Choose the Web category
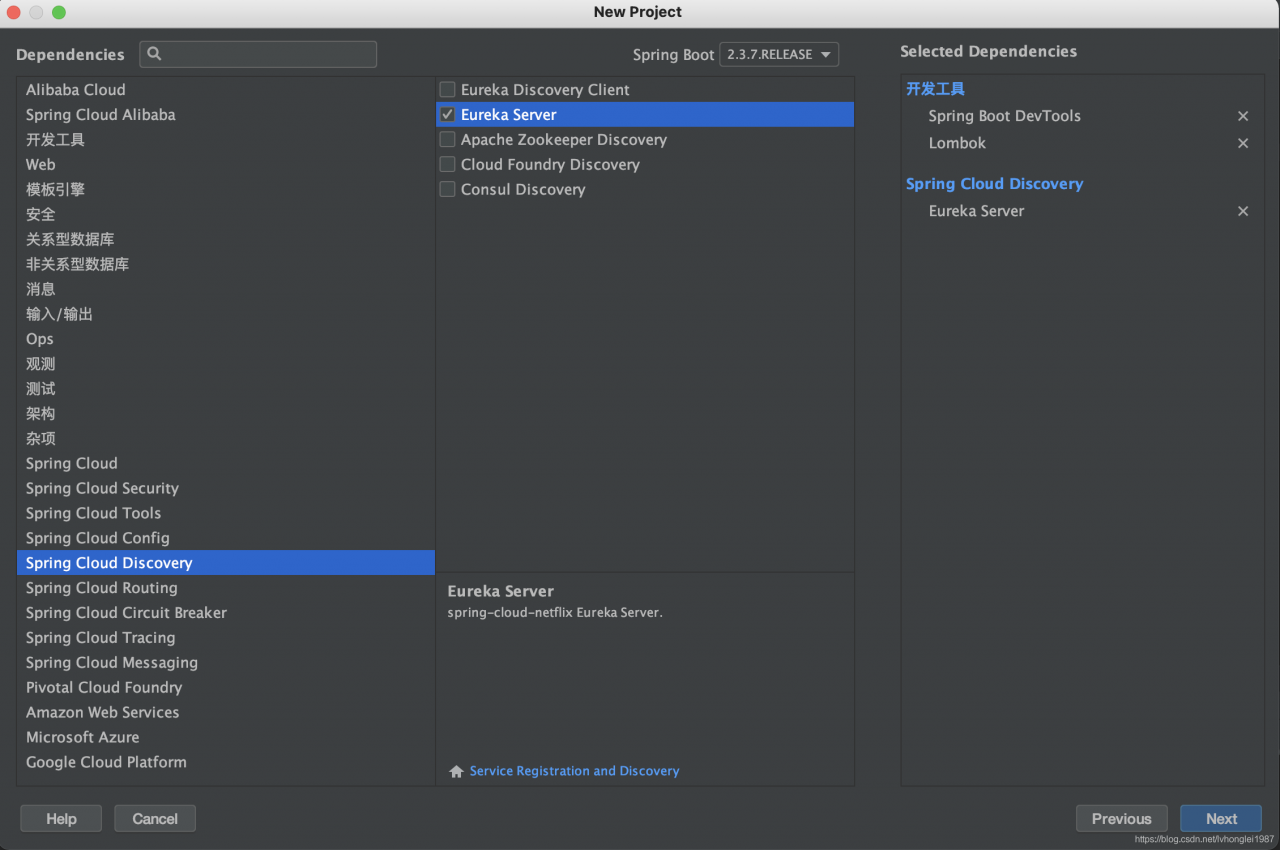The image size is (1280, 850). click(x=226, y=165)
